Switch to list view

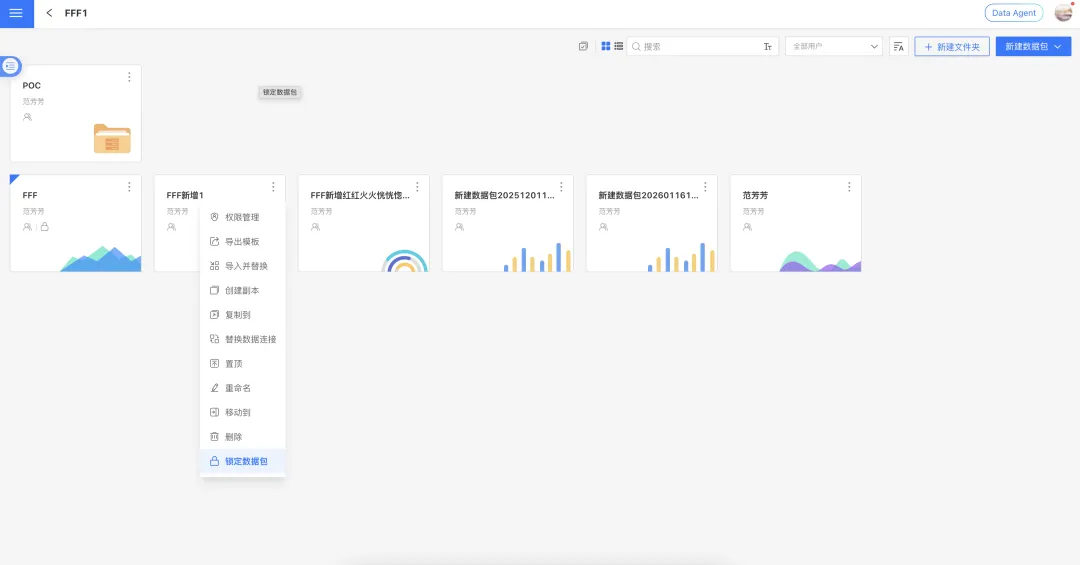click(x=619, y=46)
